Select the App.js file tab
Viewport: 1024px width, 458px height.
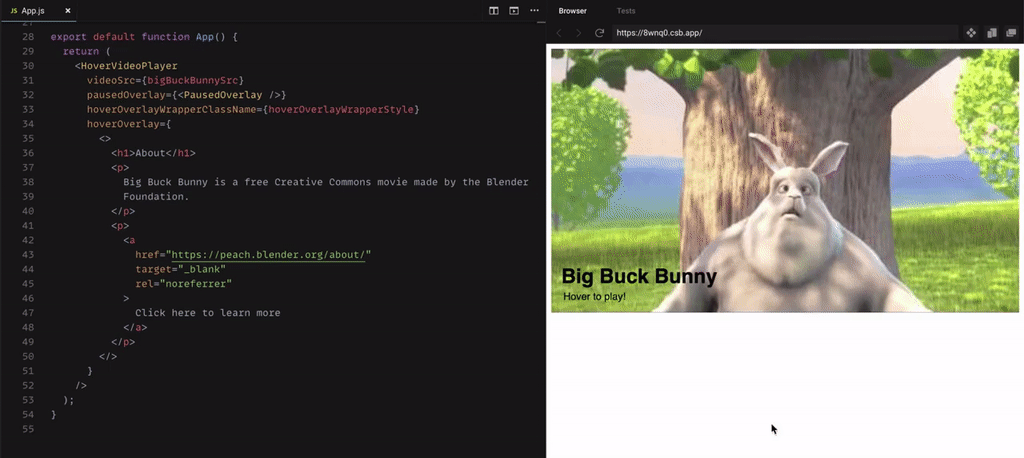[38, 11]
